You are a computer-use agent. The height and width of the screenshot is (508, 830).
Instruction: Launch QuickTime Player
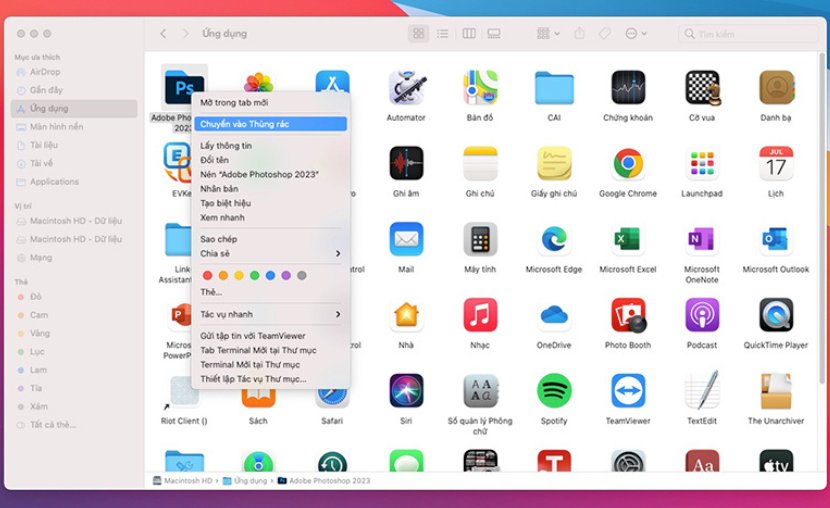(777, 315)
